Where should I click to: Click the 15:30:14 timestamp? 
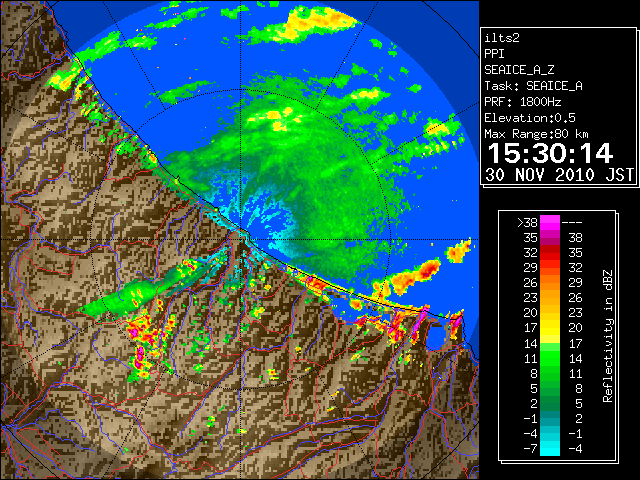click(x=550, y=153)
